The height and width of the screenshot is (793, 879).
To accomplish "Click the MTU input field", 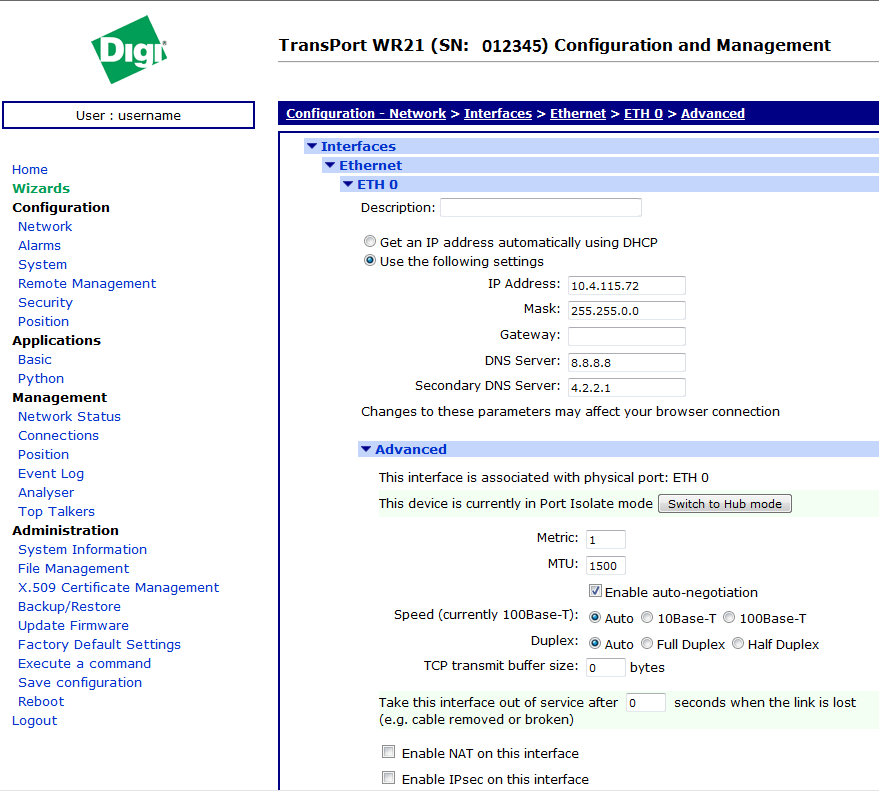I will pos(606,565).
